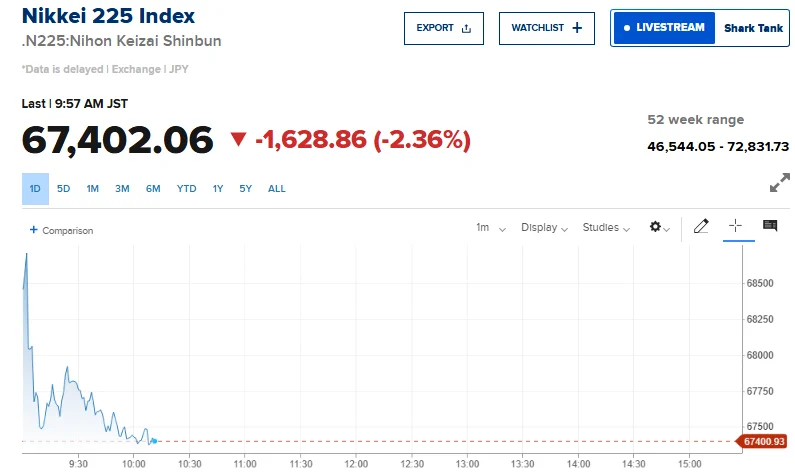Image resolution: width=795 pixels, height=475 pixels.
Task: Expand the Studies dropdown menu
Action: [x=606, y=228]
